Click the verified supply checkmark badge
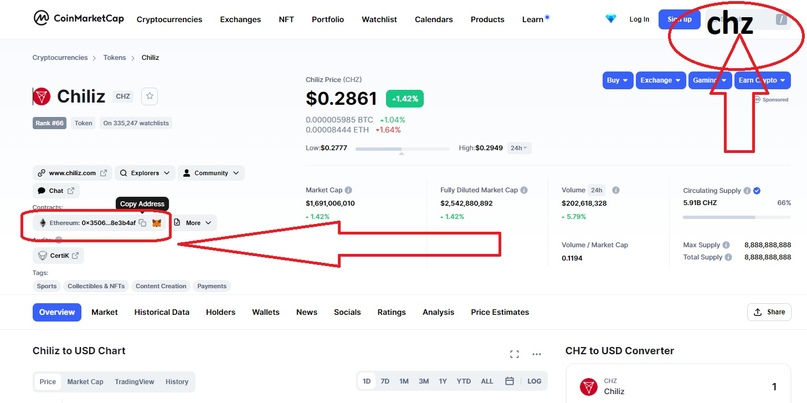 click(757, 190)
